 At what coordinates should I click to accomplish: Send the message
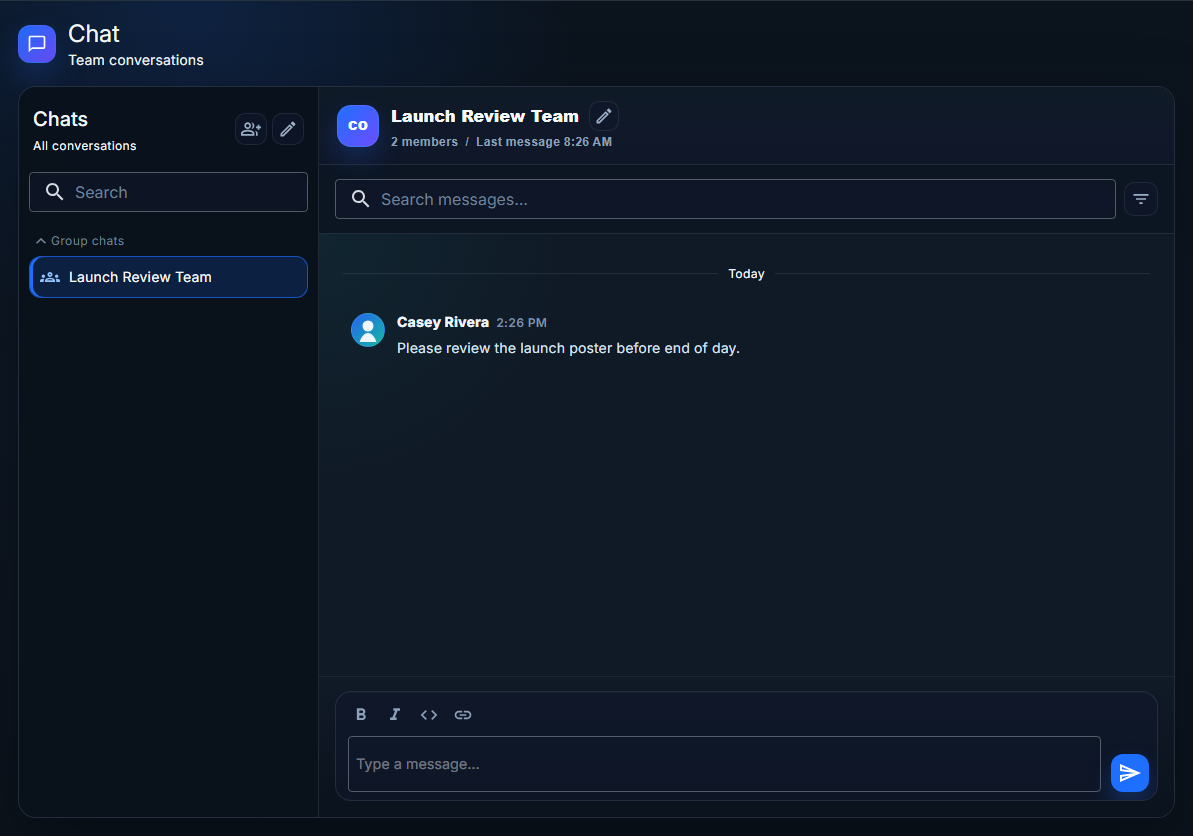pyautogui.click(x=1129, y=773)
